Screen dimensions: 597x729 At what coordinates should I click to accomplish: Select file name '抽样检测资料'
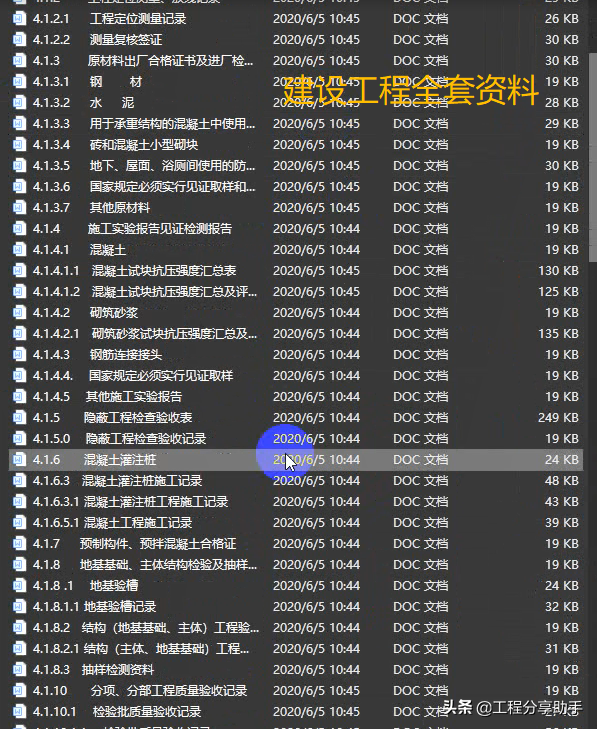(118, 669)
